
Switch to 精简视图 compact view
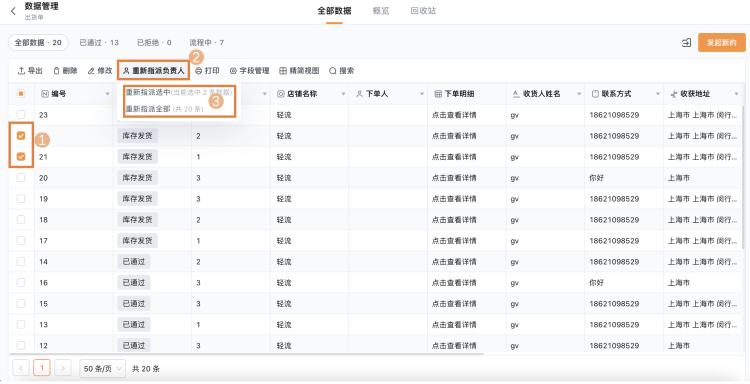point(299,71)
